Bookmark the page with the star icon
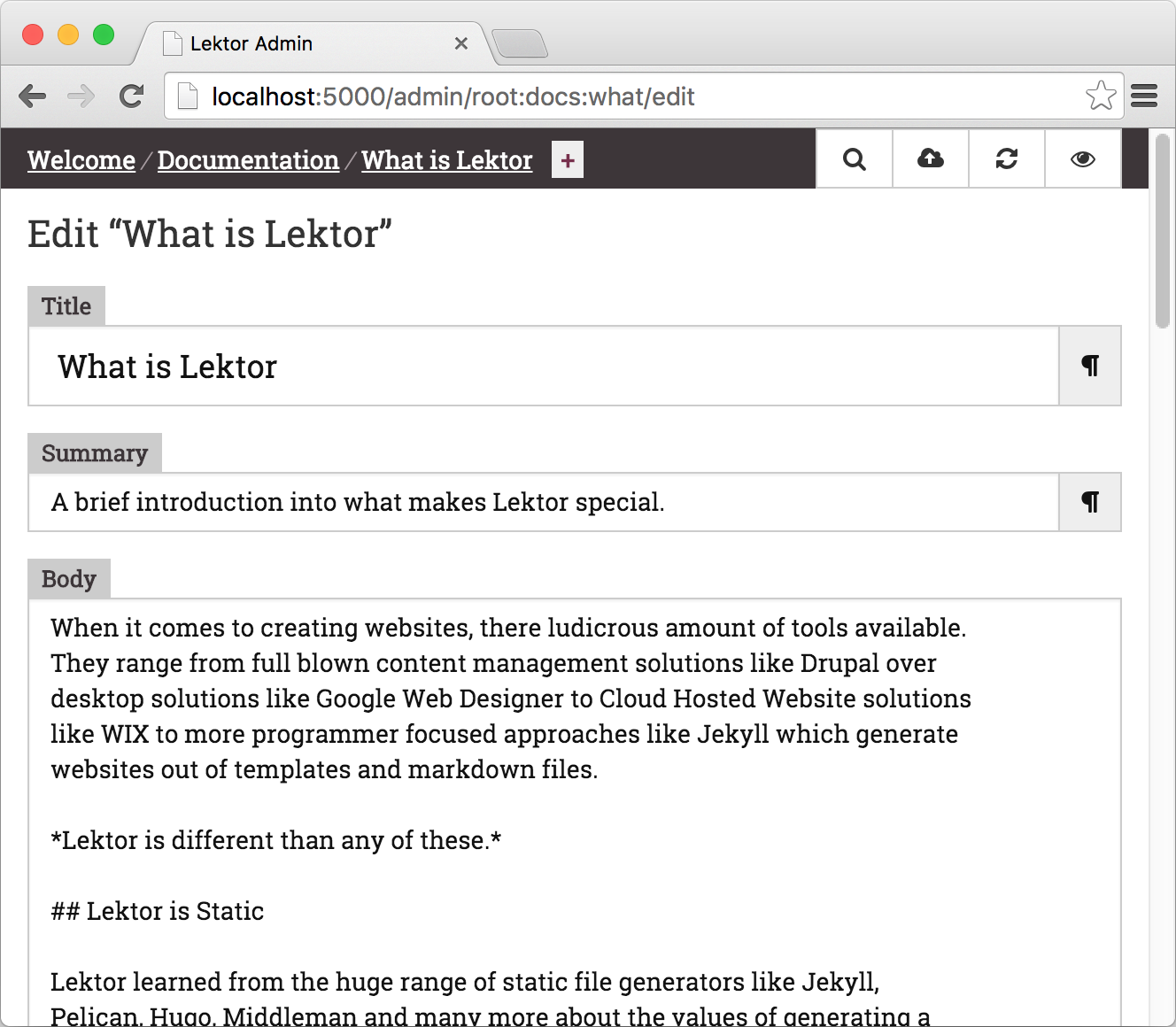1176x1027 pixels. (x=1101, y=96)
